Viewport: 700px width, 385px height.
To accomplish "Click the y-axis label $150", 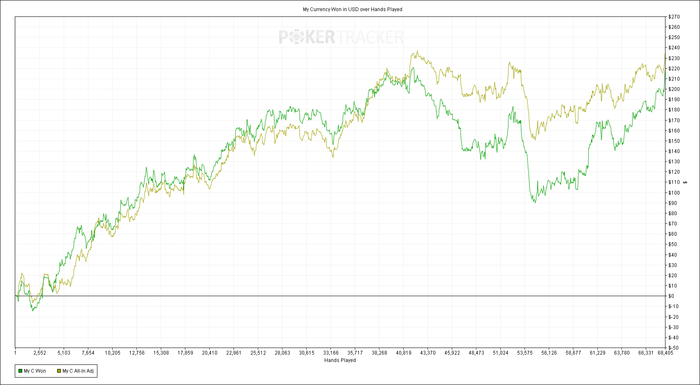I will (674, 141).
